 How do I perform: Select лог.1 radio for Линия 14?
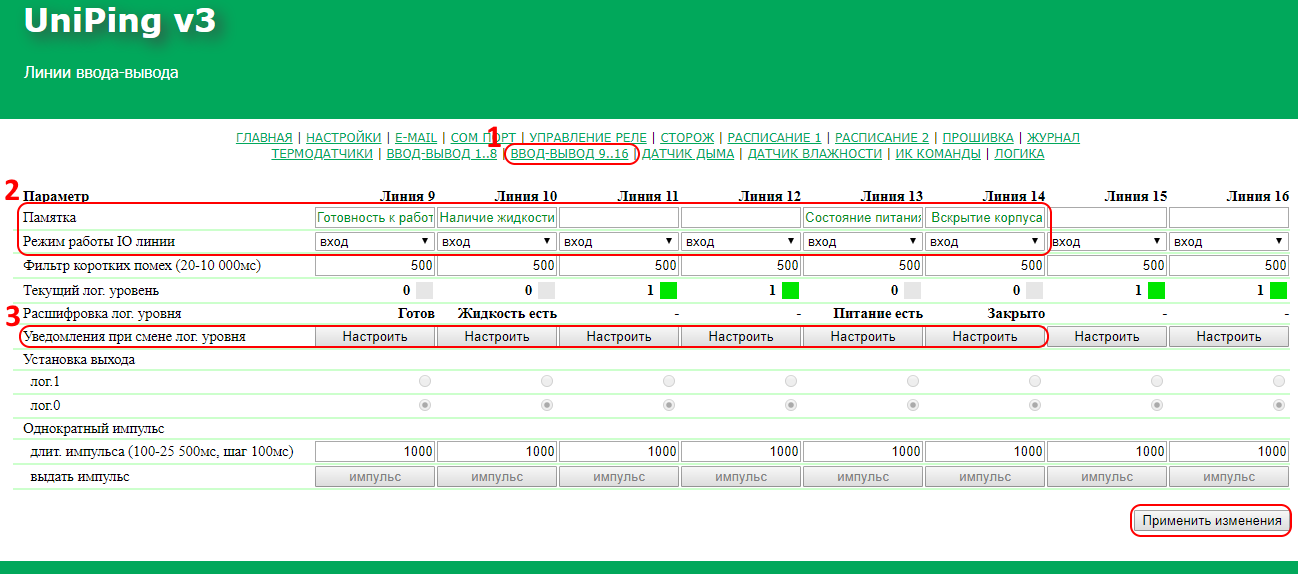1035,382
